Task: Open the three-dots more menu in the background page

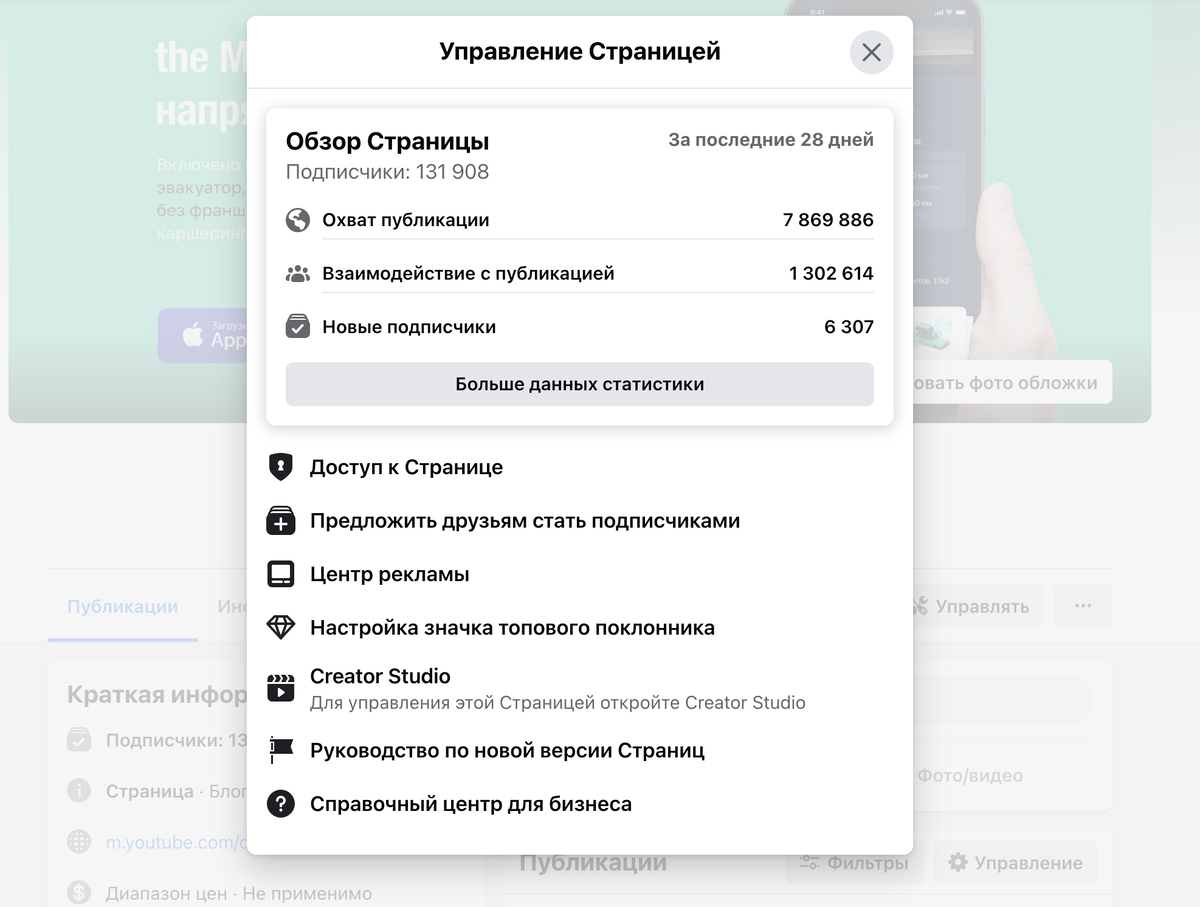Action: (1083, 606)
